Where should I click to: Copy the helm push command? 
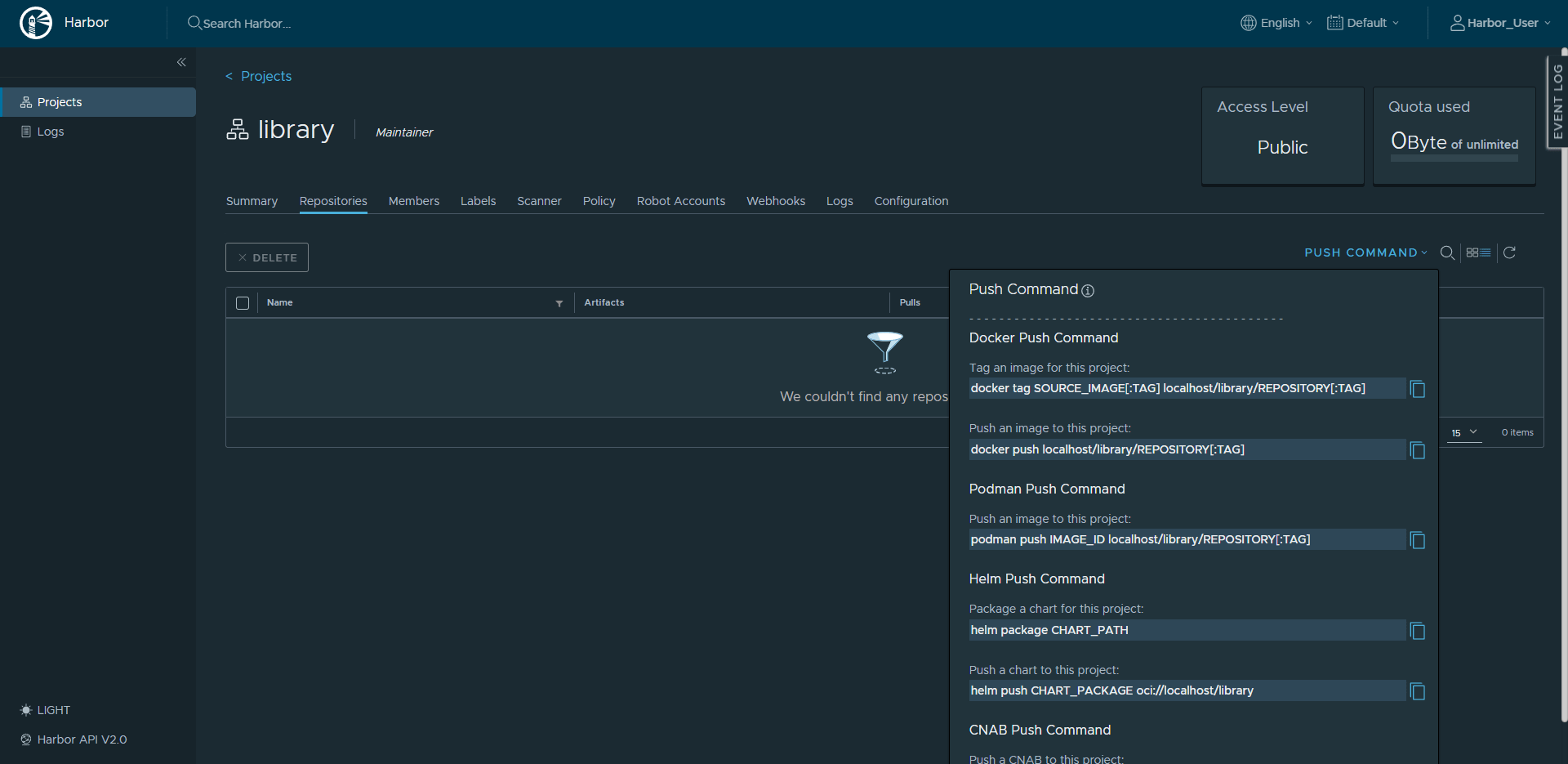click(x=1418, y=691)
